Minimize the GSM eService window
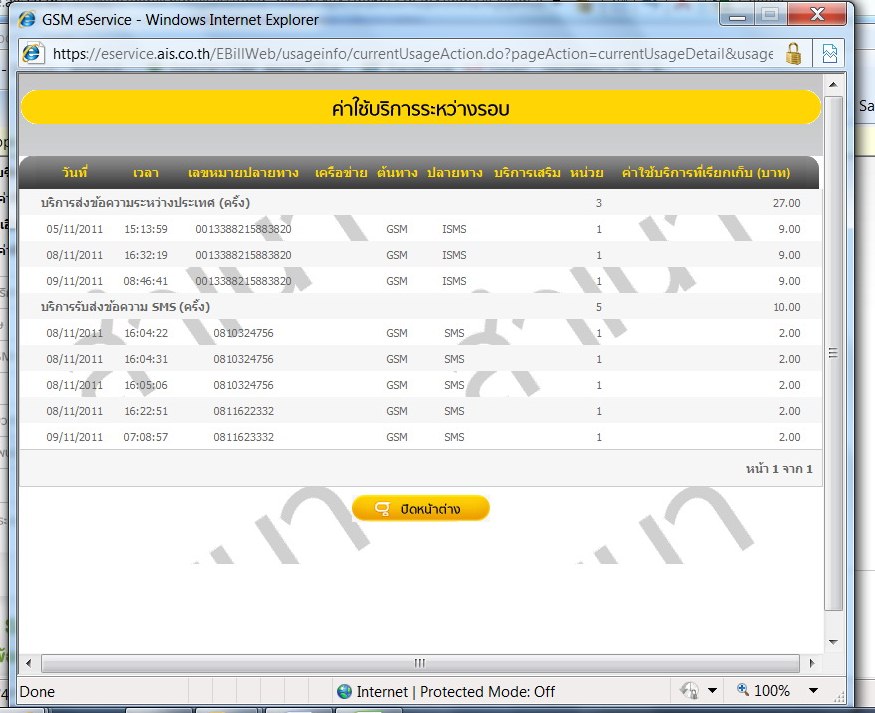 click(737, 15)
